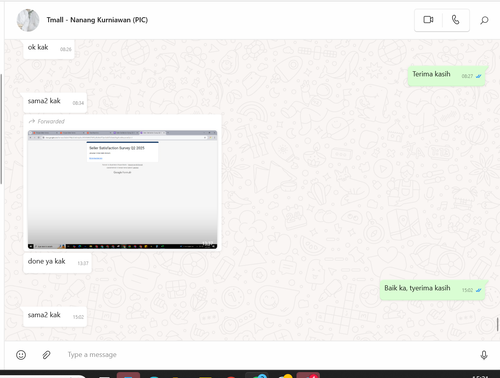Click read receipt ticks on "Terima kasih"
This screenshot has height=378, width=500.
click(x=479, y=76)
